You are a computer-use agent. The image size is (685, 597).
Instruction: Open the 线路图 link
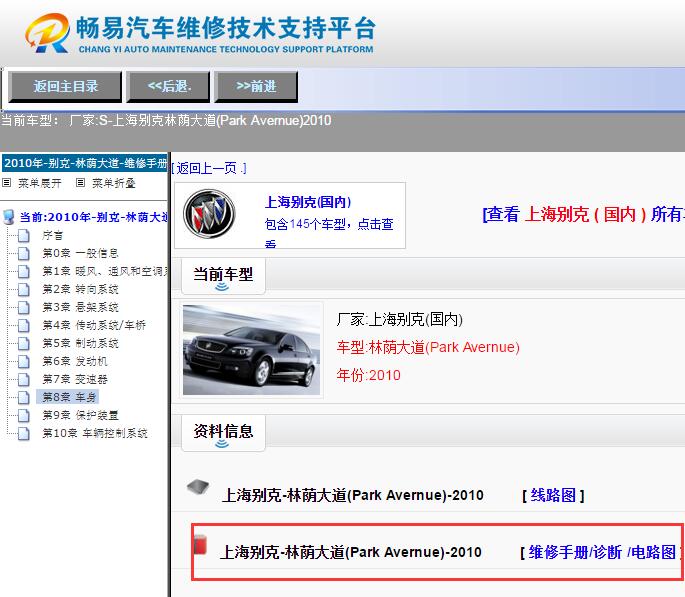click(553, 495)
